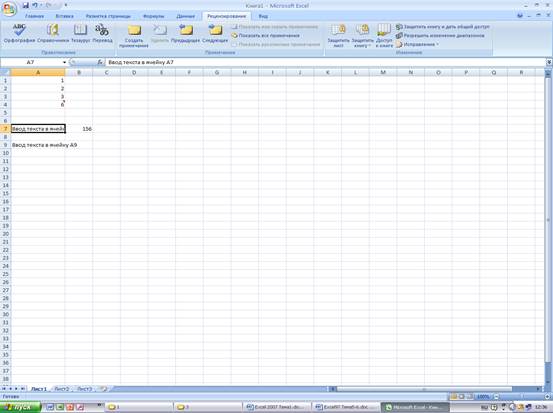
Task: Open taskbar item Excel 2007 Тема1 document
Action: click(277, 407)
